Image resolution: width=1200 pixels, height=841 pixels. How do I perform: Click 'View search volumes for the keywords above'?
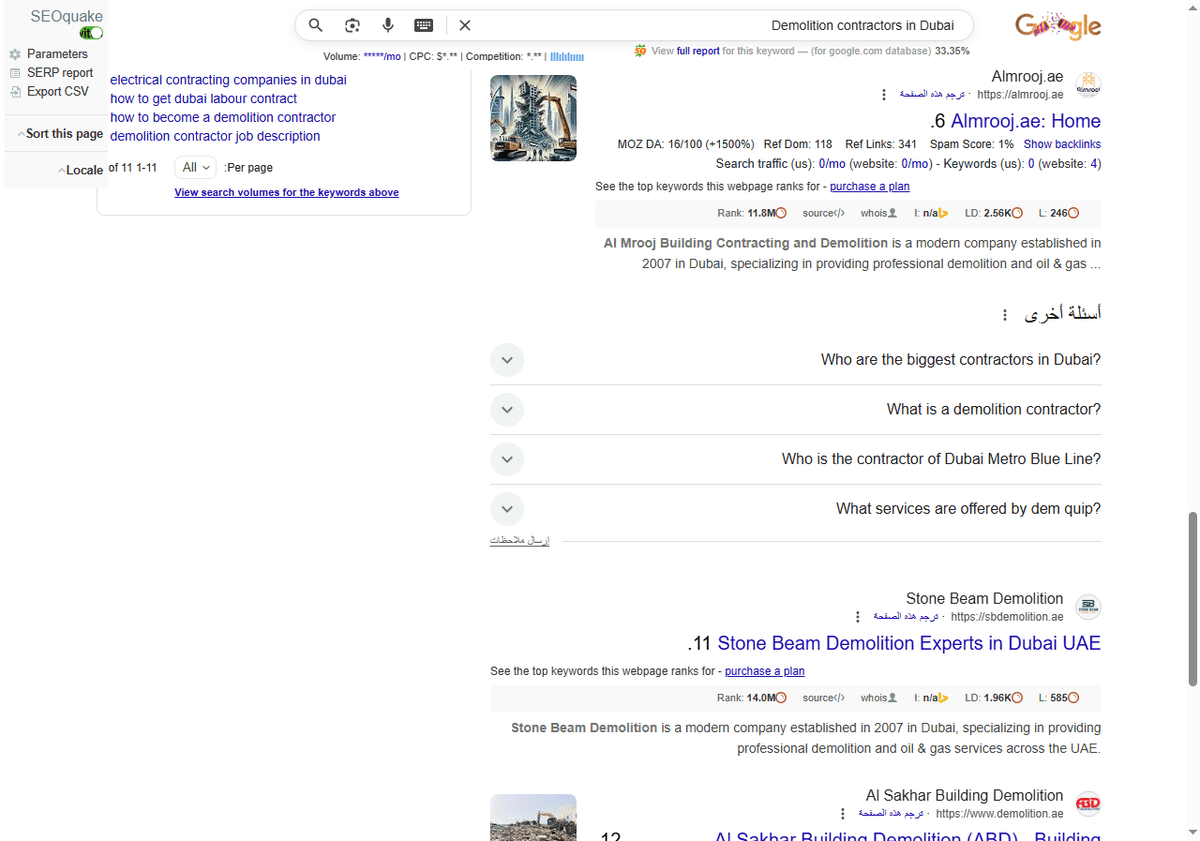coord(286,192)
